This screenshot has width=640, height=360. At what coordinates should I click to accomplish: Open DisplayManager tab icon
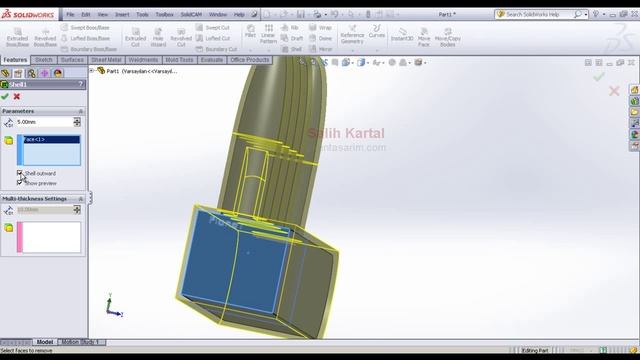[58, 73]
